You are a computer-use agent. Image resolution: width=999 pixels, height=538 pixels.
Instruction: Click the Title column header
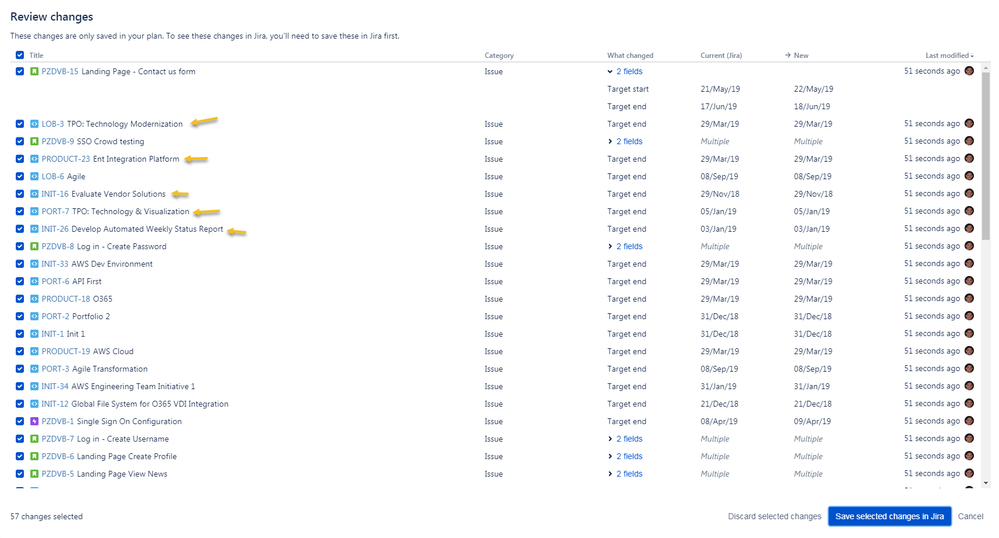pyautogui.click(x=36, y=55)
